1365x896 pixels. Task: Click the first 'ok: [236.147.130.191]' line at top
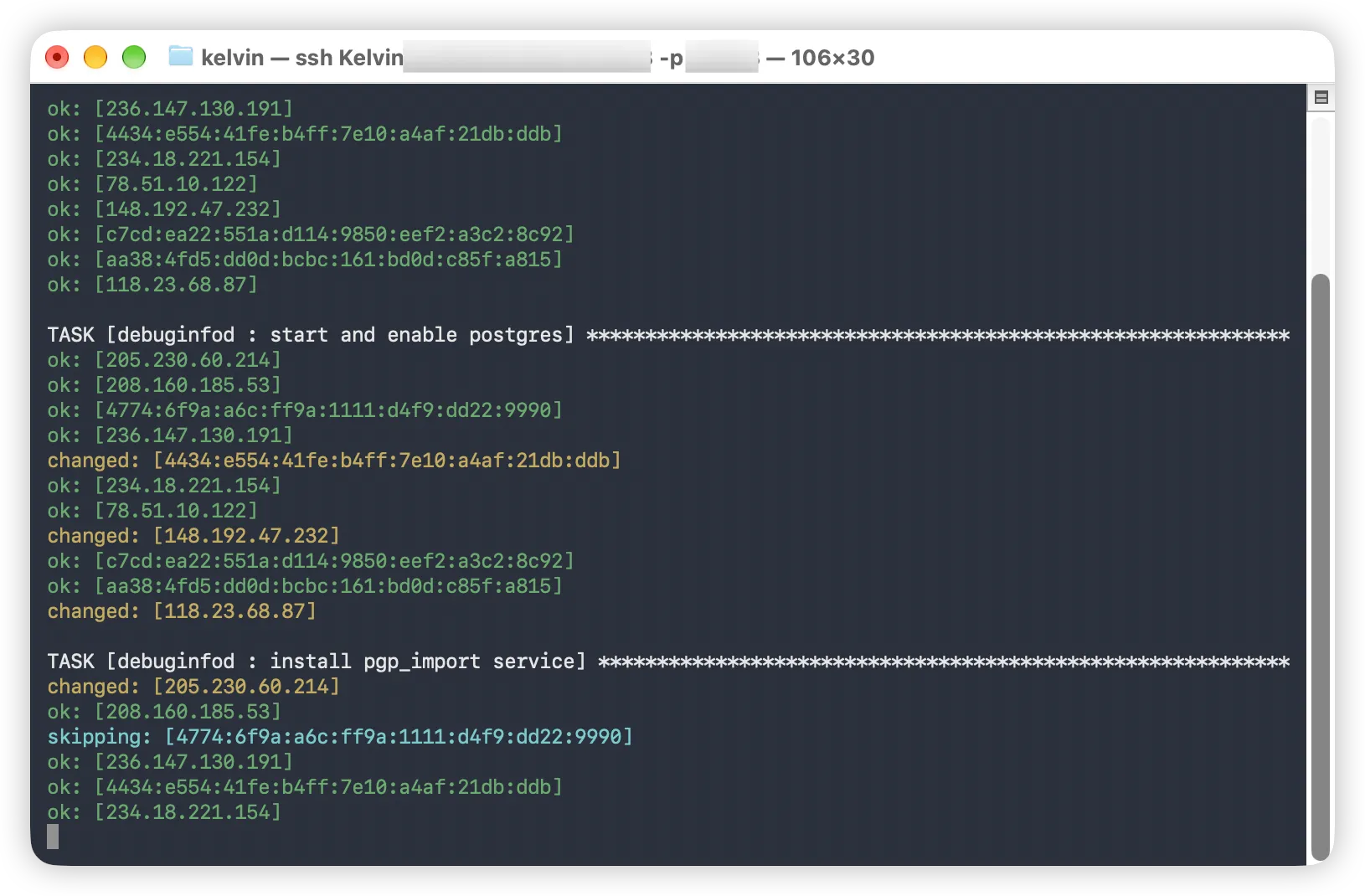[170, 109]
